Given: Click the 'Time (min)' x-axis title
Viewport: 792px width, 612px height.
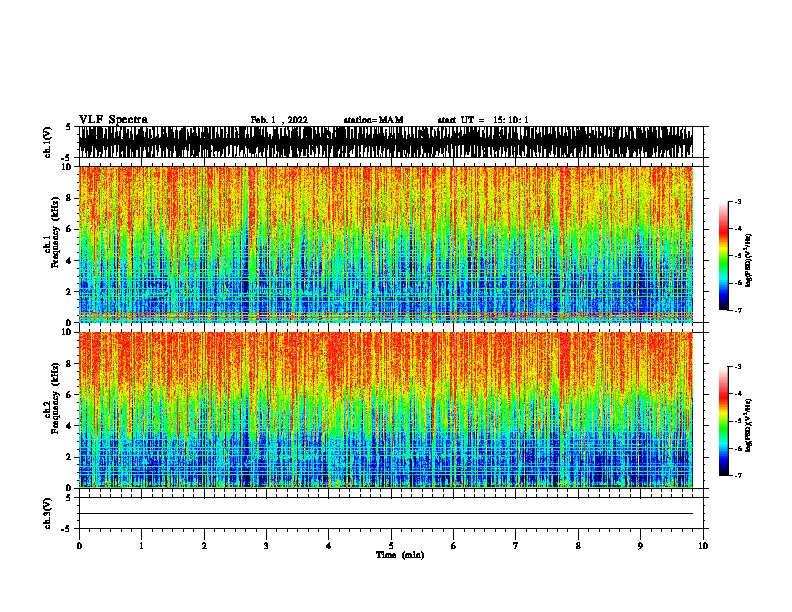Looking at the screenshot, I should [x=400, y=555].
